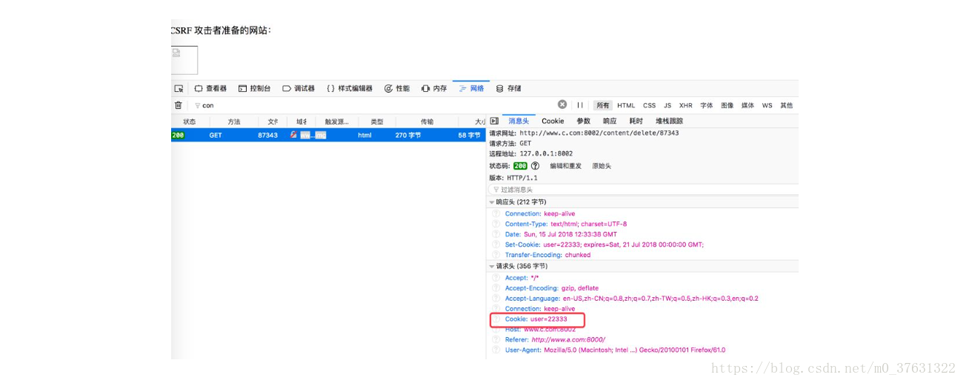Toggle the 所有 (All) filter
This screenshot has width=965, height=383.
603,105
